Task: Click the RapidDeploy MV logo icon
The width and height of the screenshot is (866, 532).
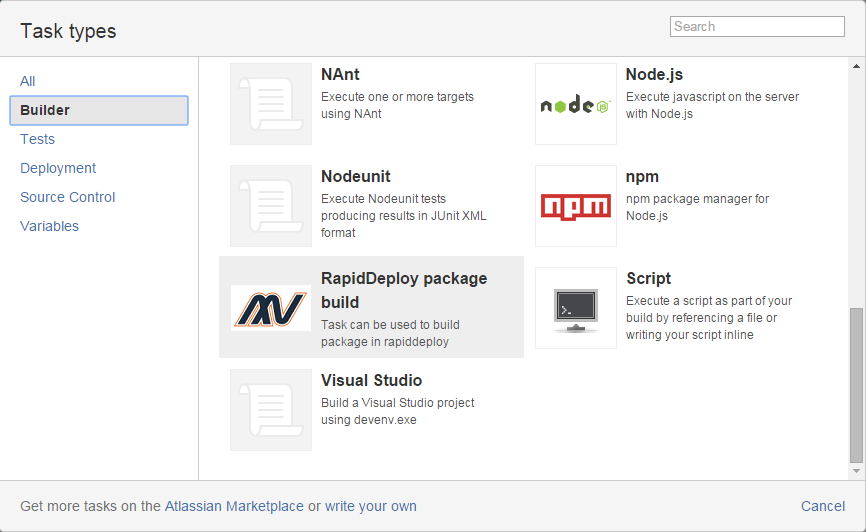Action: tap(271, 308)
